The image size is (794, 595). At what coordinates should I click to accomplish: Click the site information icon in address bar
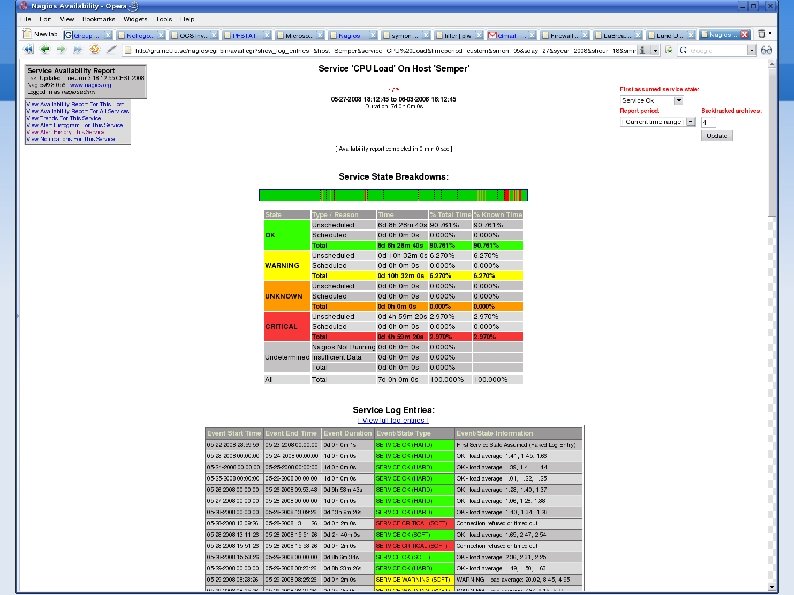(x=643, y=50)
